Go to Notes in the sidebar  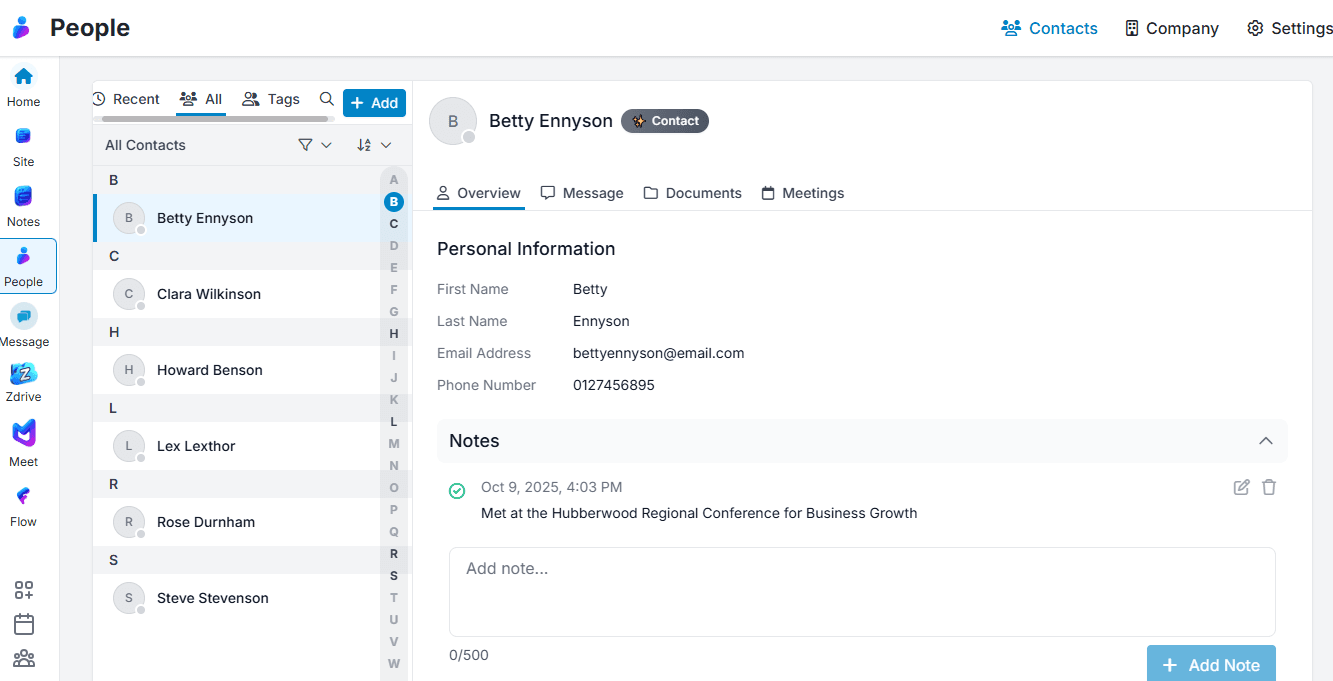coord(23,197)
